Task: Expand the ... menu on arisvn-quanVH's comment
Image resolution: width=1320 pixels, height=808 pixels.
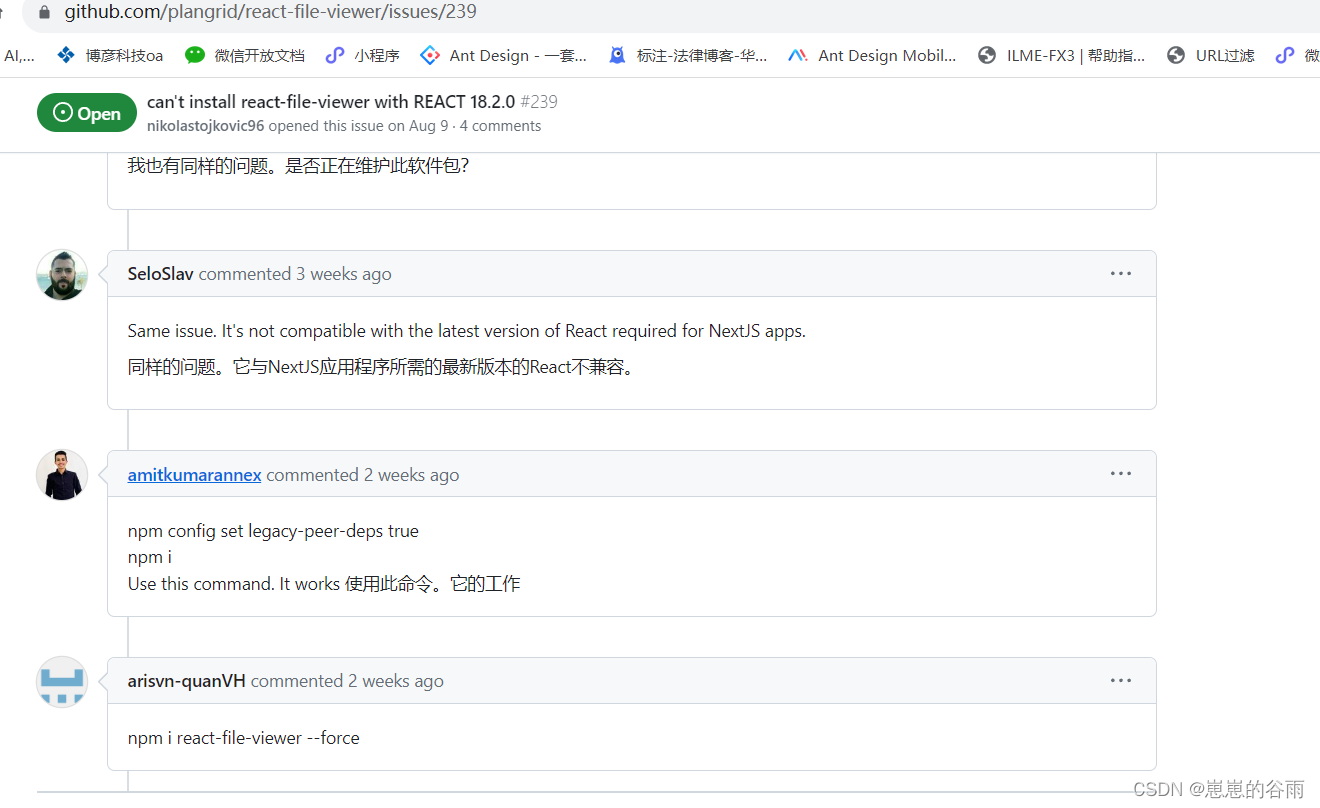Action: point(1120,680)
